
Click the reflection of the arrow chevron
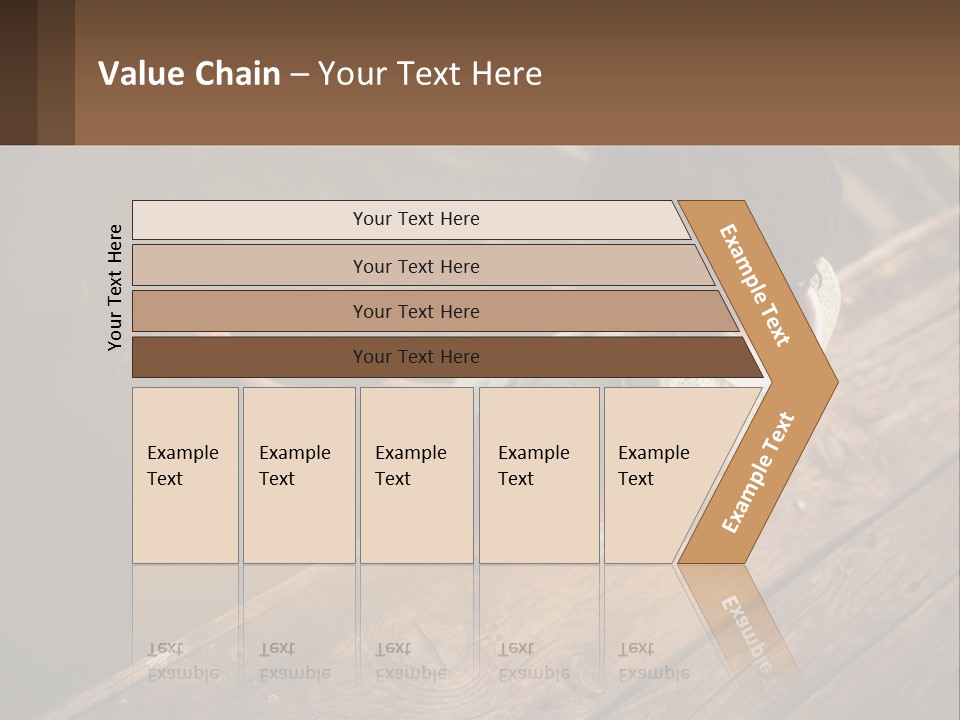[x=741, y=624]
